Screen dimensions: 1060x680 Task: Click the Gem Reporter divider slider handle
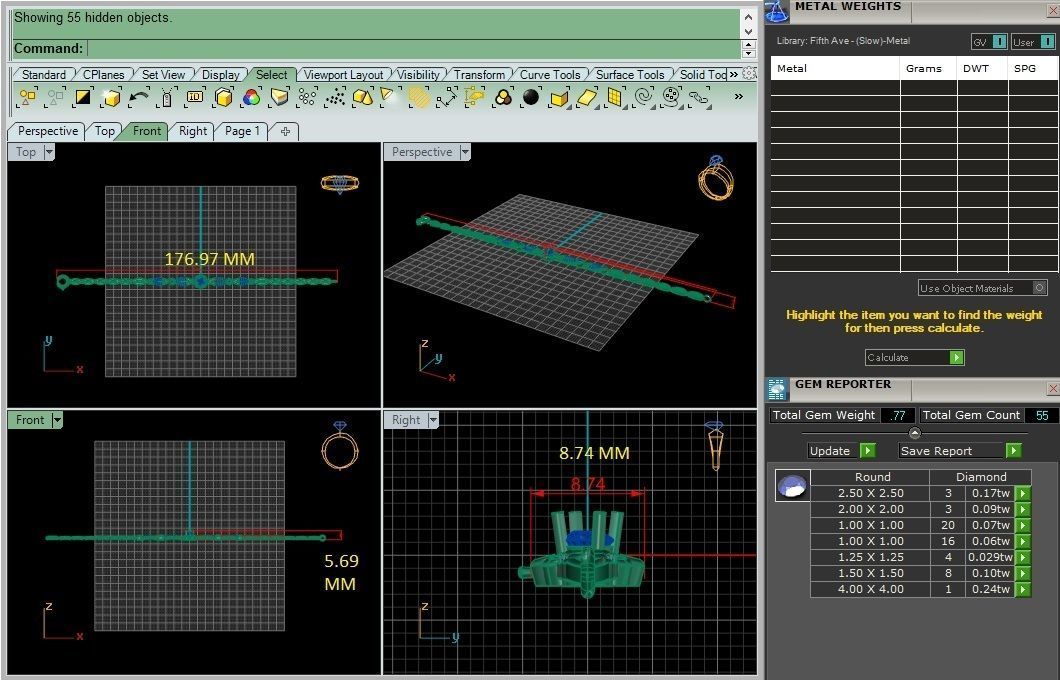(x=915, y=433)
